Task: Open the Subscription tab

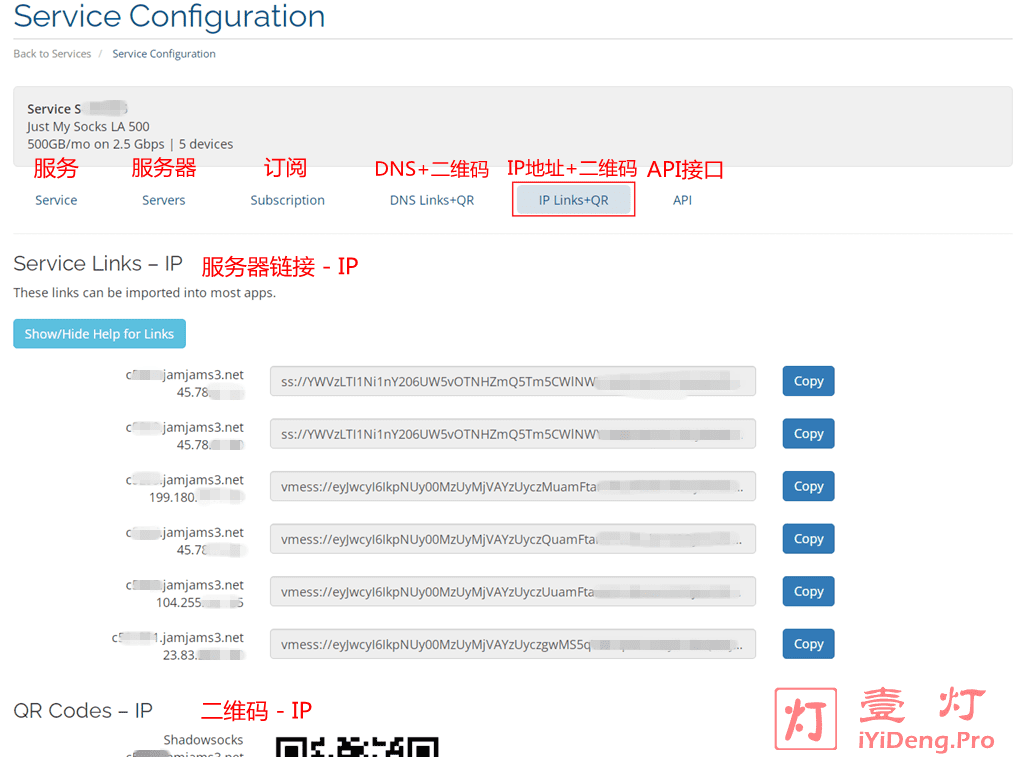Action: coord(287,200)
